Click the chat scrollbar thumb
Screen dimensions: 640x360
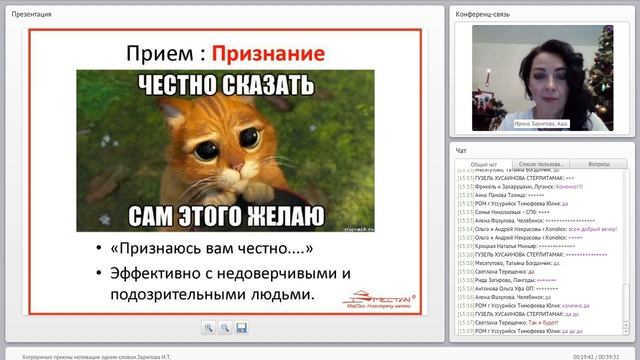[x=626, y=303]
